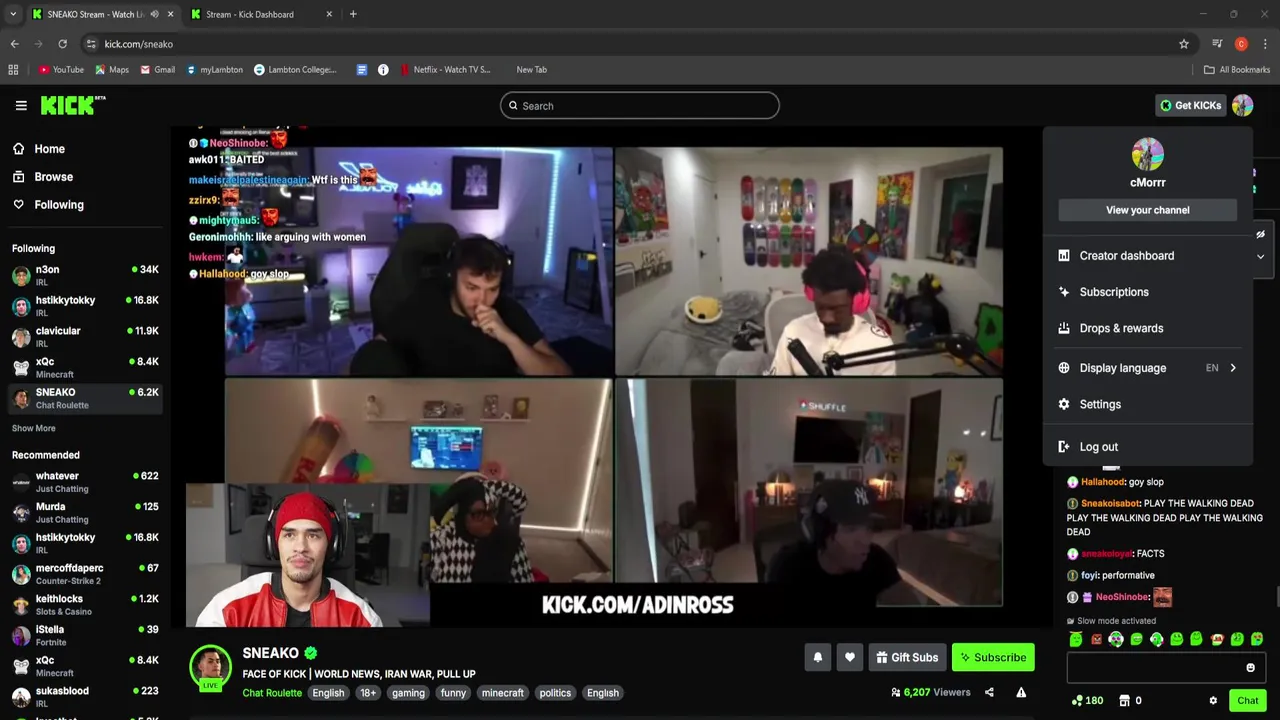The height and width of the screenshot is (720, 1280).
Task: Expand the Display language submenu
Action: coord(1147,368)
